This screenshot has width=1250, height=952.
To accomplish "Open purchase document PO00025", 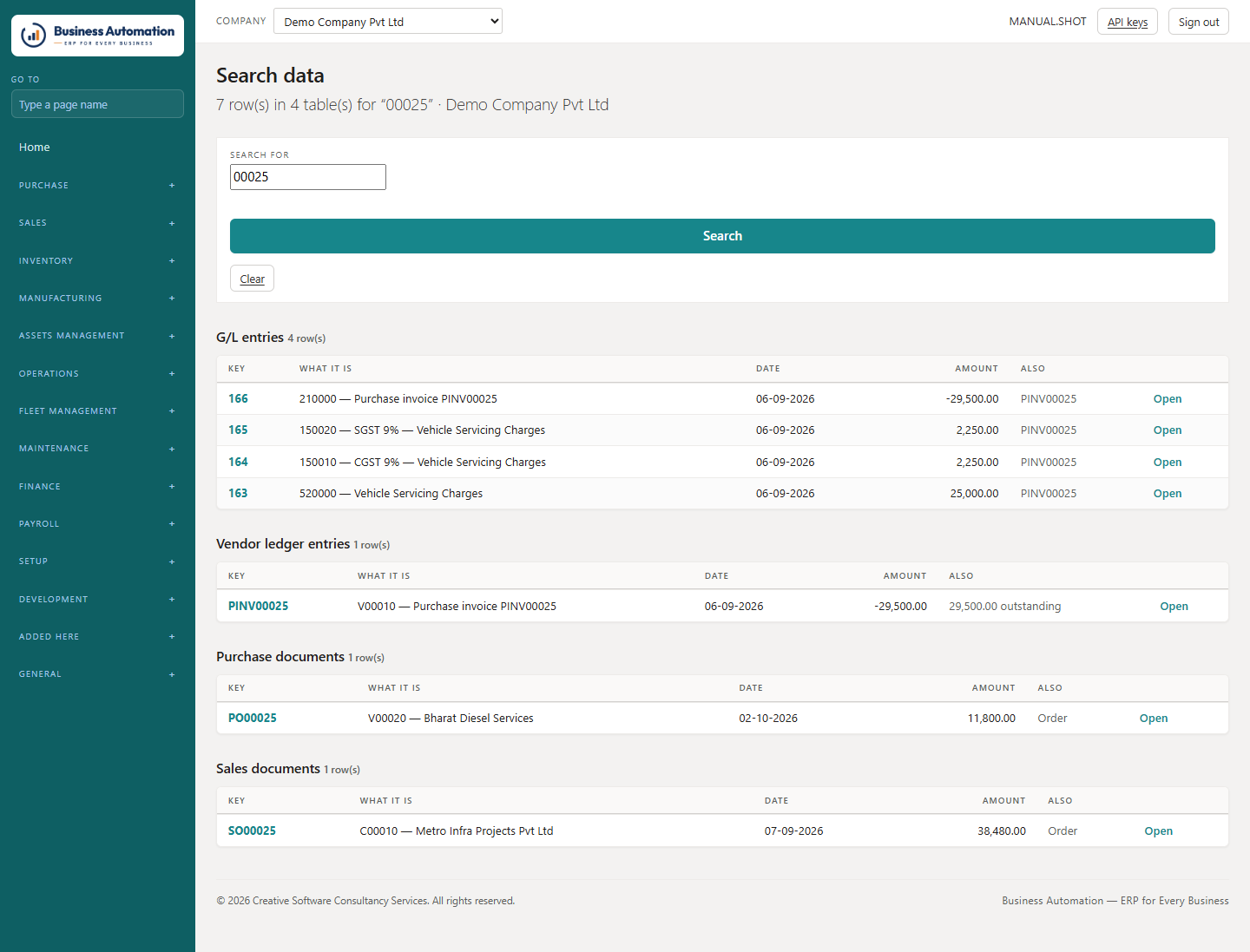I will pyautogui.click(x=253, y=718).
